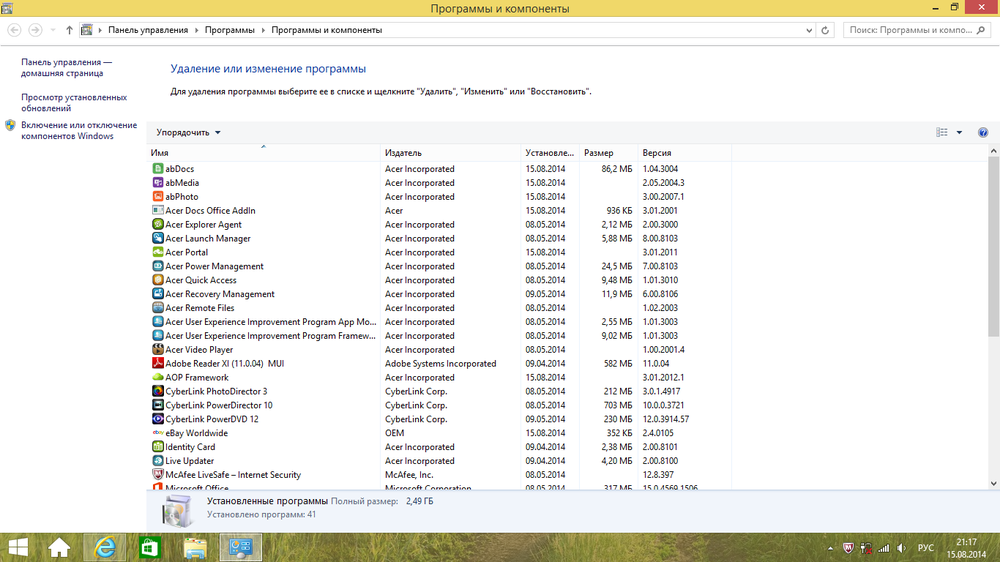Sort by the Версия column header
The image size is (1000, 562).
pos(685,153)
